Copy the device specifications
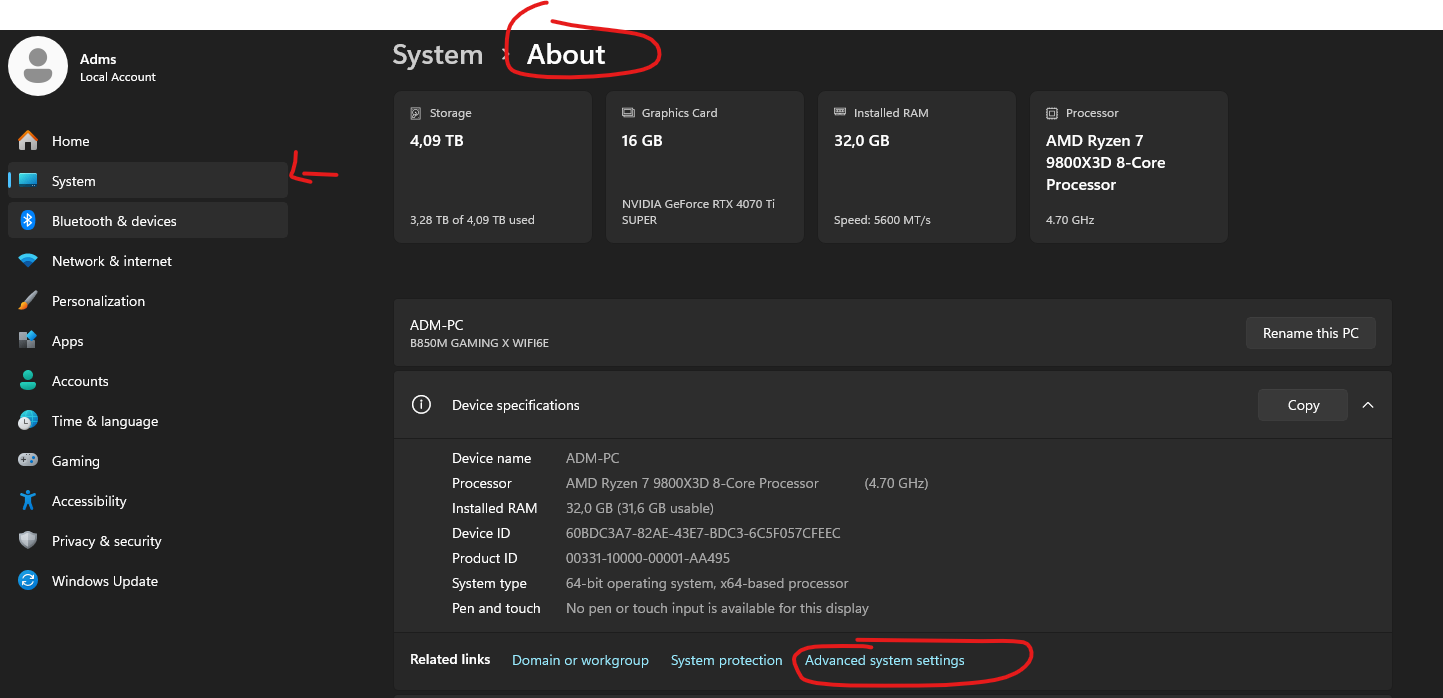Screen dimensions: 1443x698 (x=1303, y=405)
